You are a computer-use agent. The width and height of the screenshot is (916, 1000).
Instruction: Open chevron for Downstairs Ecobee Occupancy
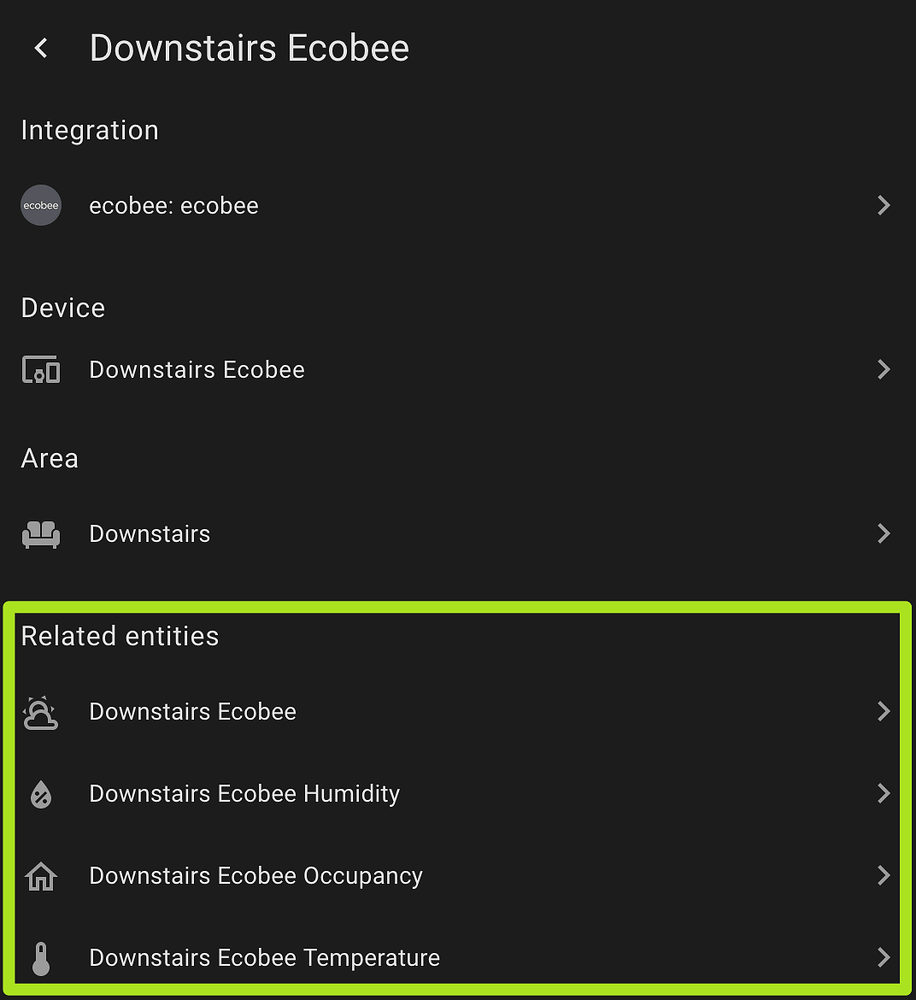tap(883, 876)
